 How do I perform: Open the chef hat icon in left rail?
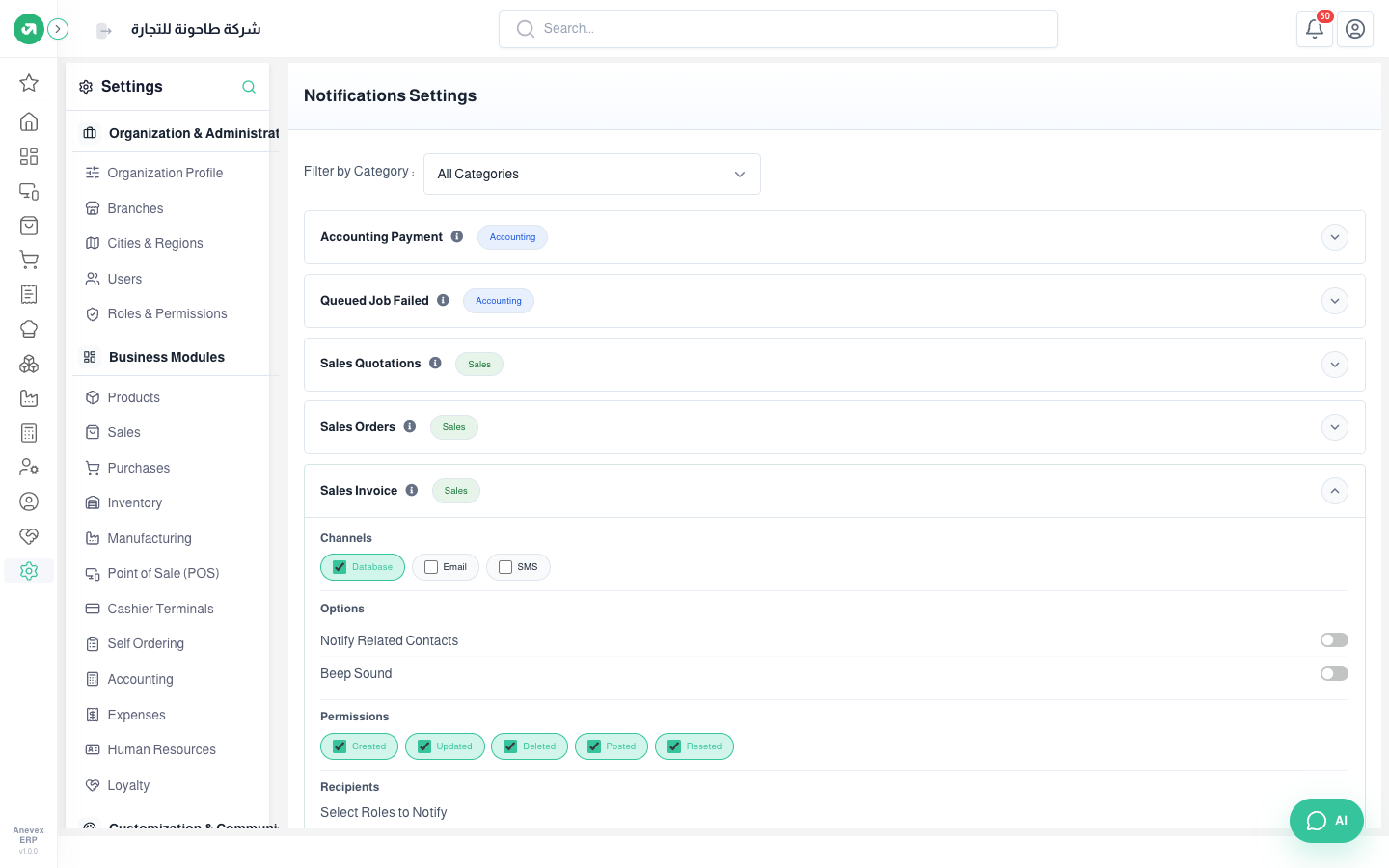pos(29,329)
